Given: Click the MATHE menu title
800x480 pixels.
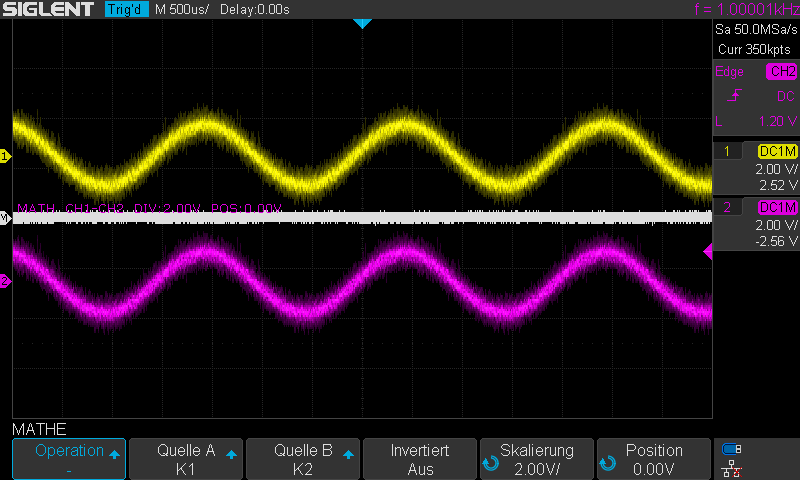Looking at the screenshot, I should coord(39,429).
